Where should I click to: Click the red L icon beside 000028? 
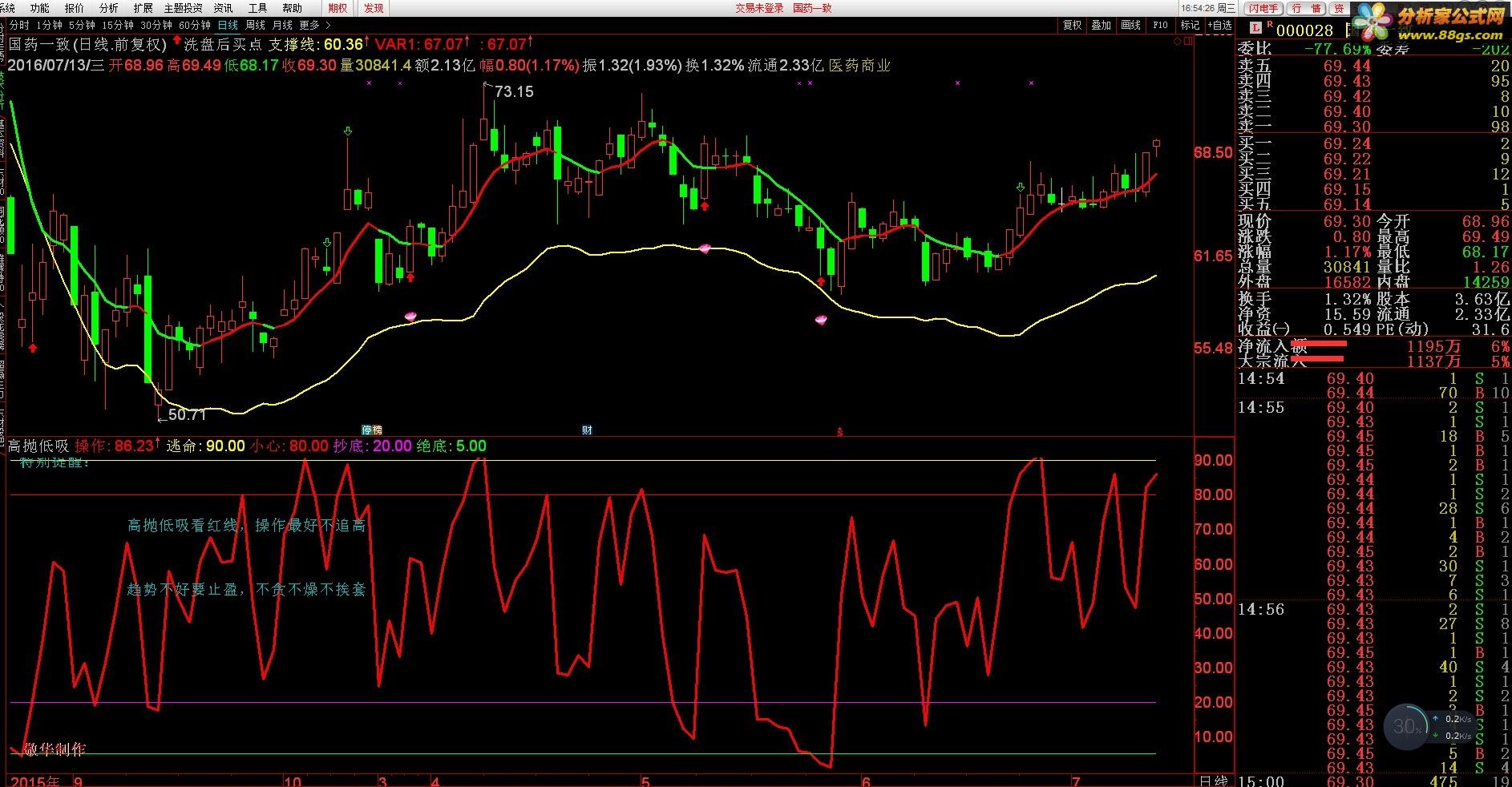click(1255, 29)
